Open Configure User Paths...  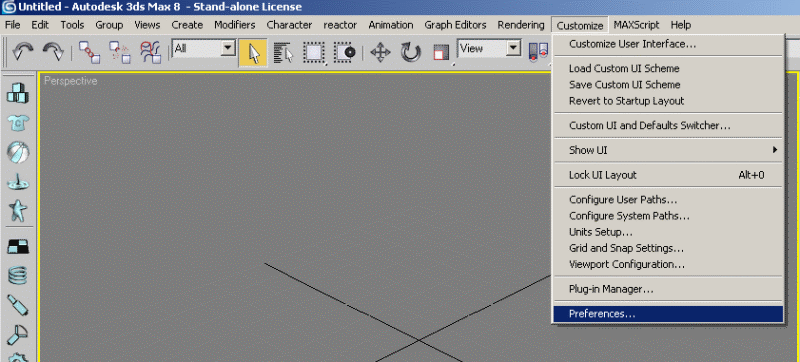668,199
